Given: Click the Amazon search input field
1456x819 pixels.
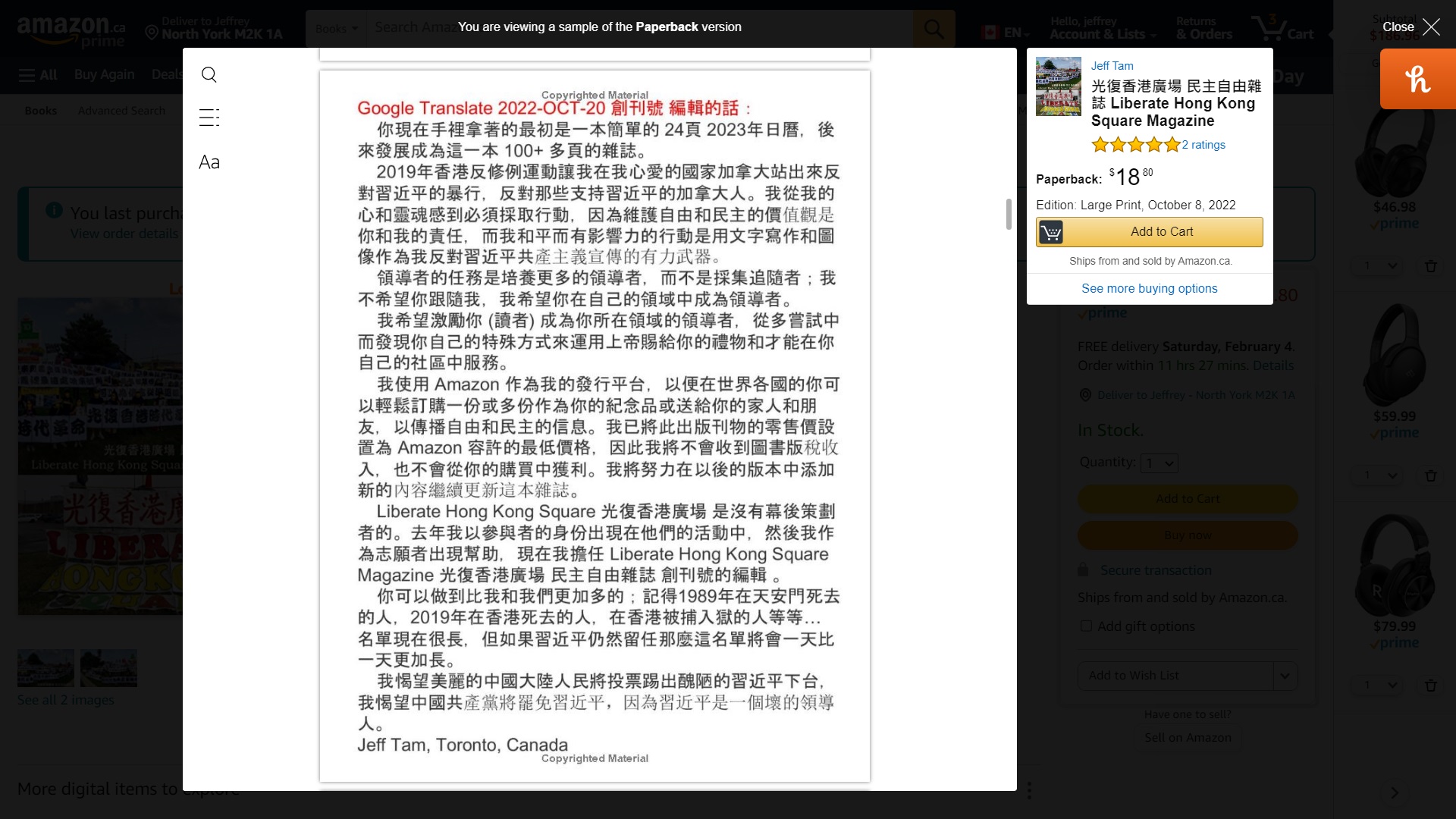Looking at the screenshot, I should pos(639,30).
